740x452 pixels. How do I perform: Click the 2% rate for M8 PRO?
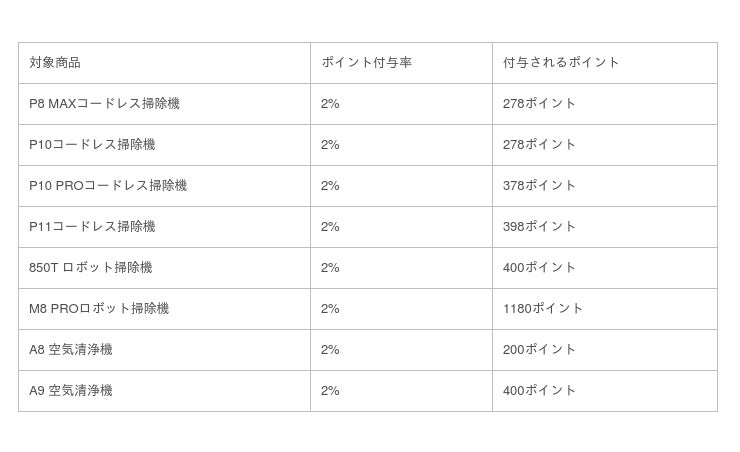tap(330, 308)
